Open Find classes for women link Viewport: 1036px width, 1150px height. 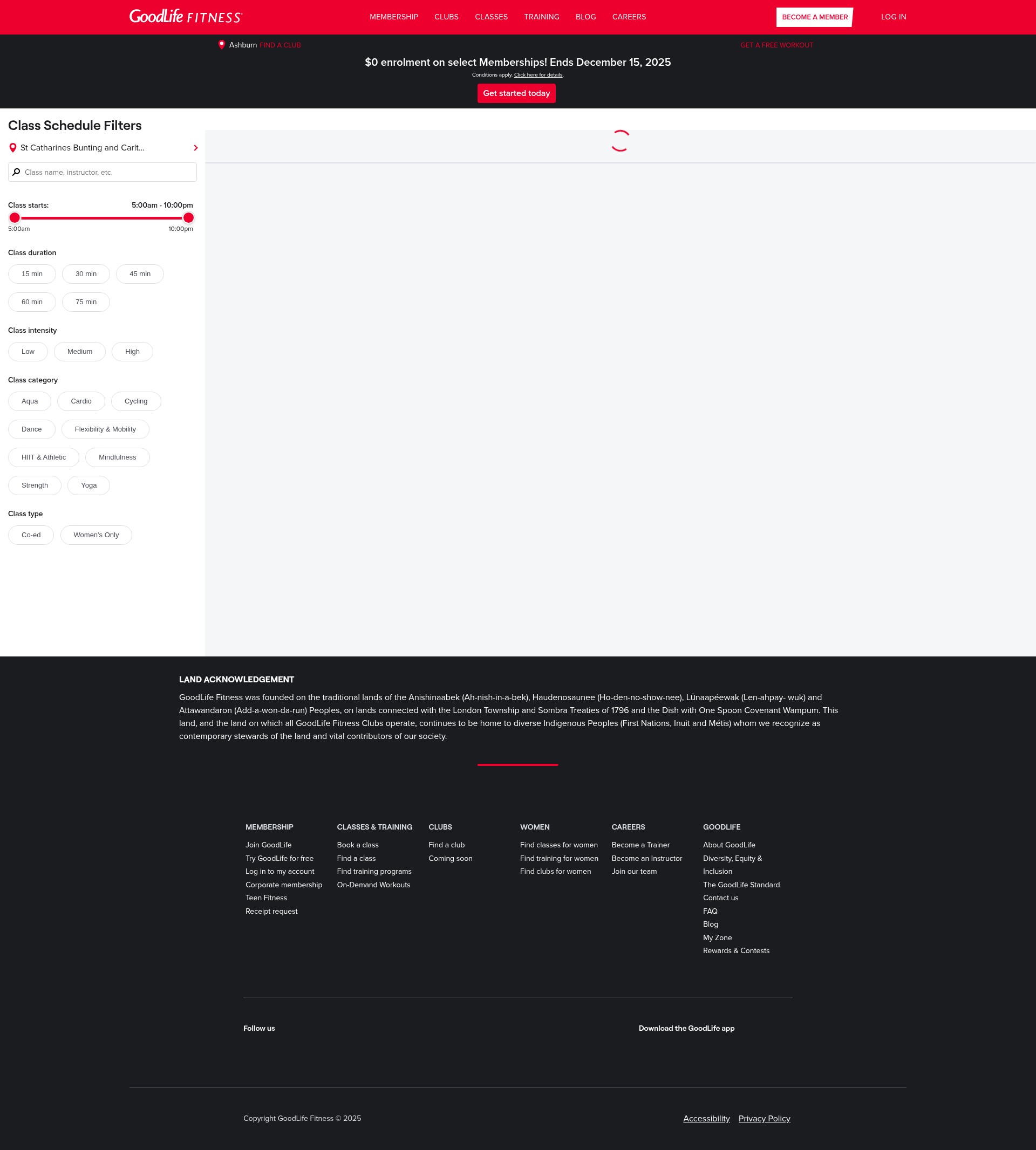pos(558,845)
